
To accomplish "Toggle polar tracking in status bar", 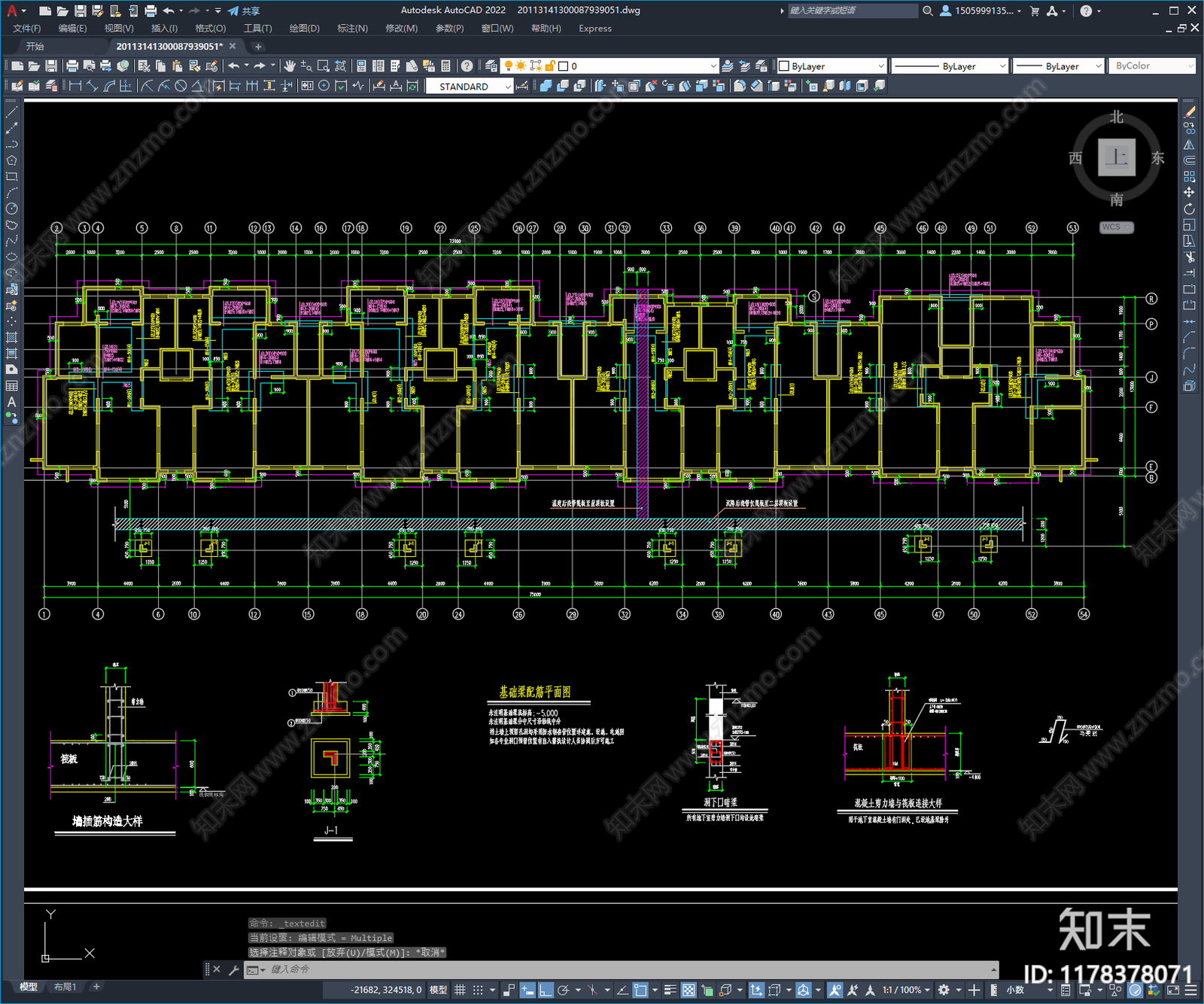I will coord(564,990).
